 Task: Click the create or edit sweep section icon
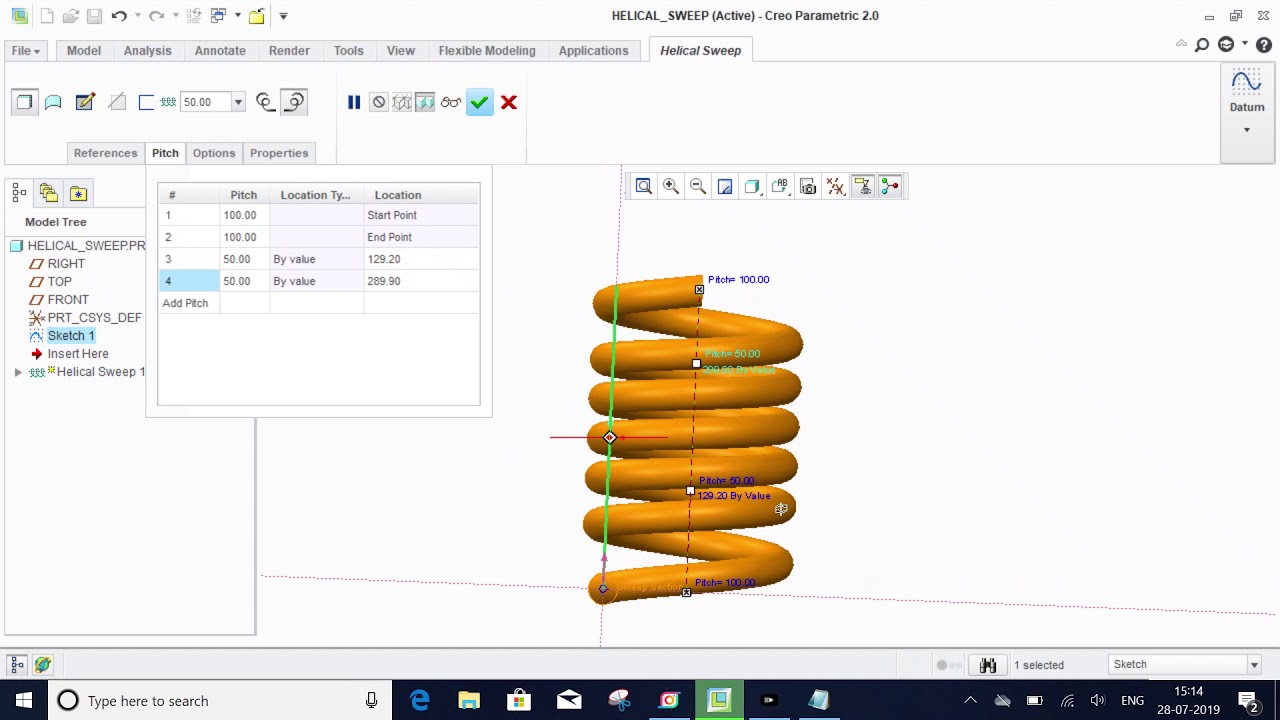point(85,101)
